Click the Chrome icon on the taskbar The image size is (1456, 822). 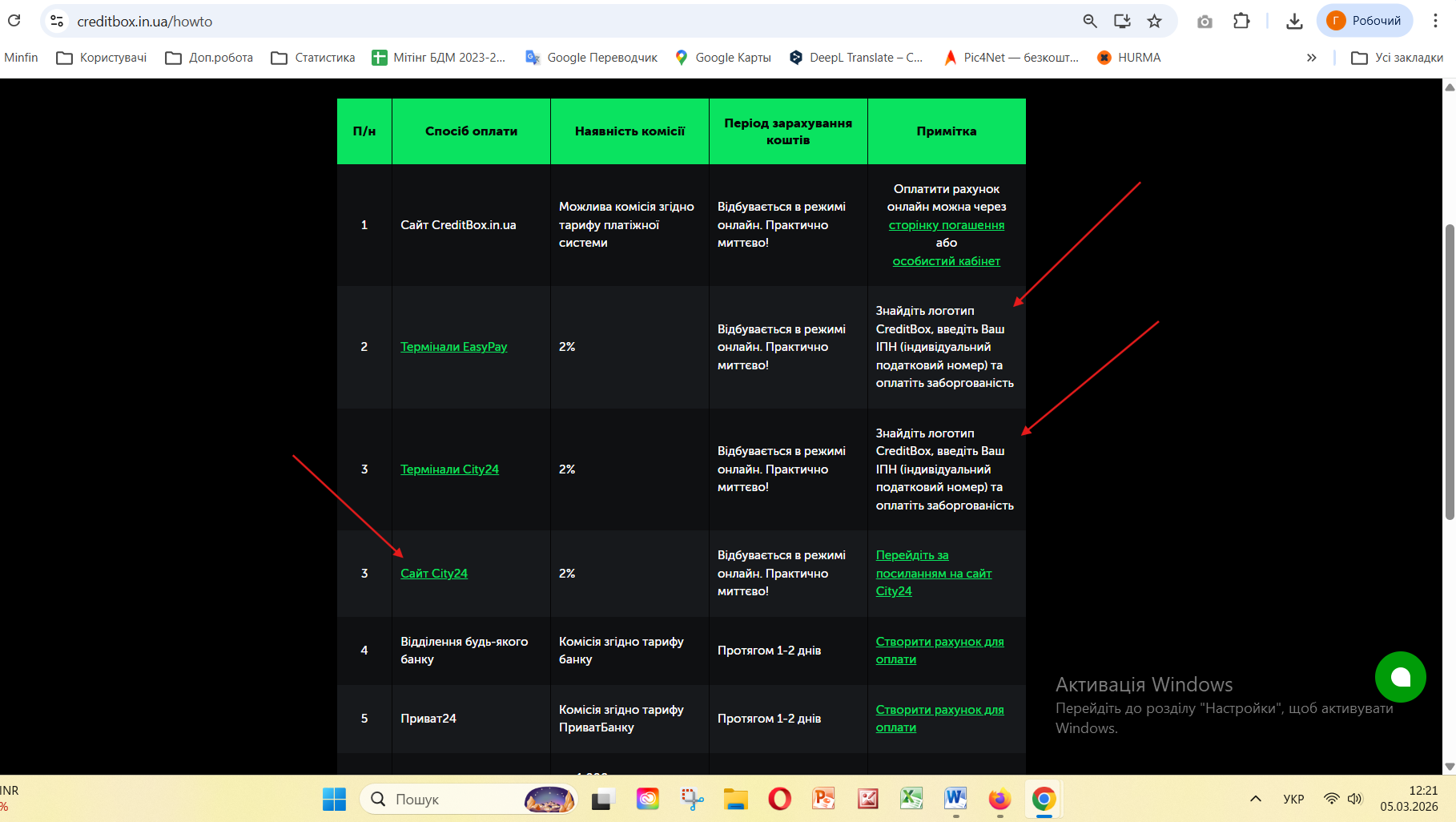[x=1044, y=799]
